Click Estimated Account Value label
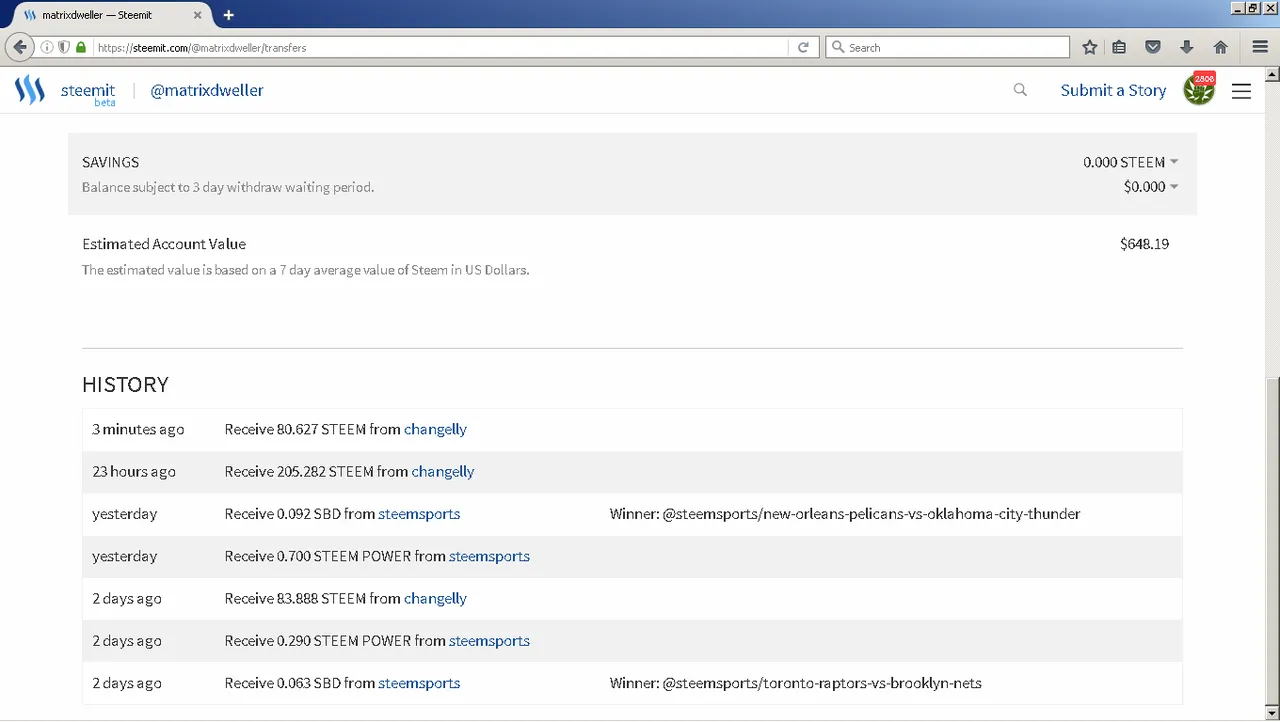Screen dimensions: 1280x722 [x=164, y=244]
